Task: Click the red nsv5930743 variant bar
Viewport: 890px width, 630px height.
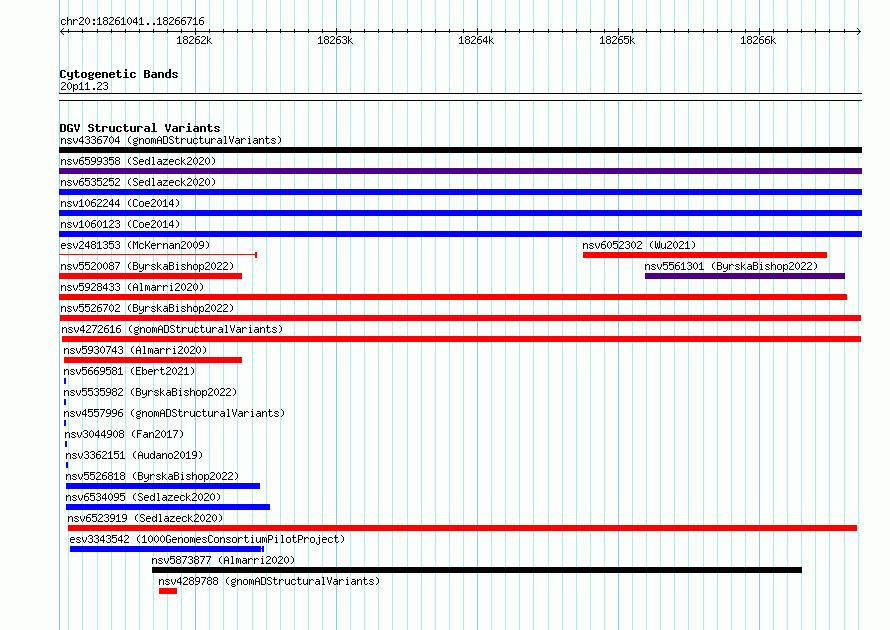Action: point(153,360)
